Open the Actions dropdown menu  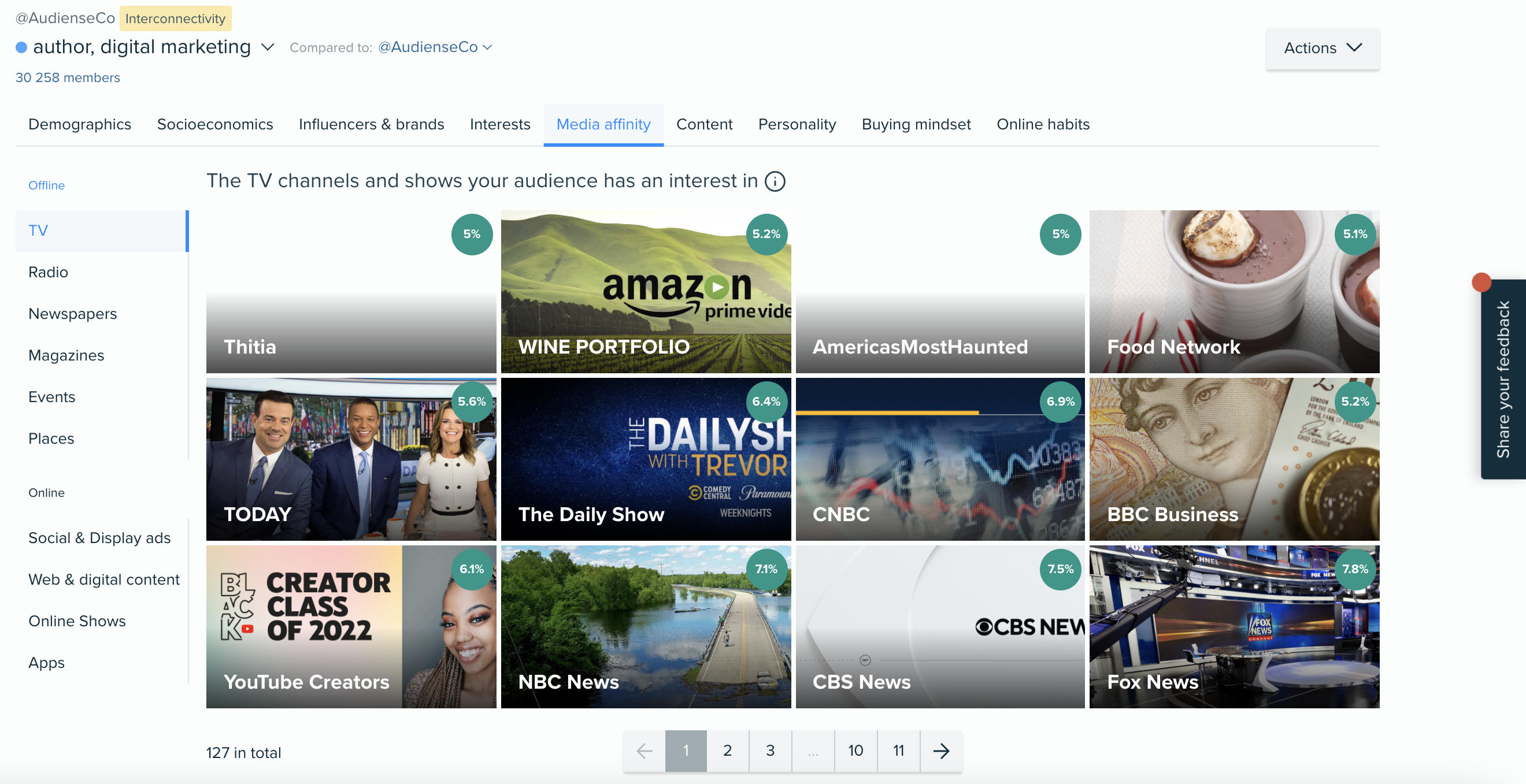(x=1322, y=48)
